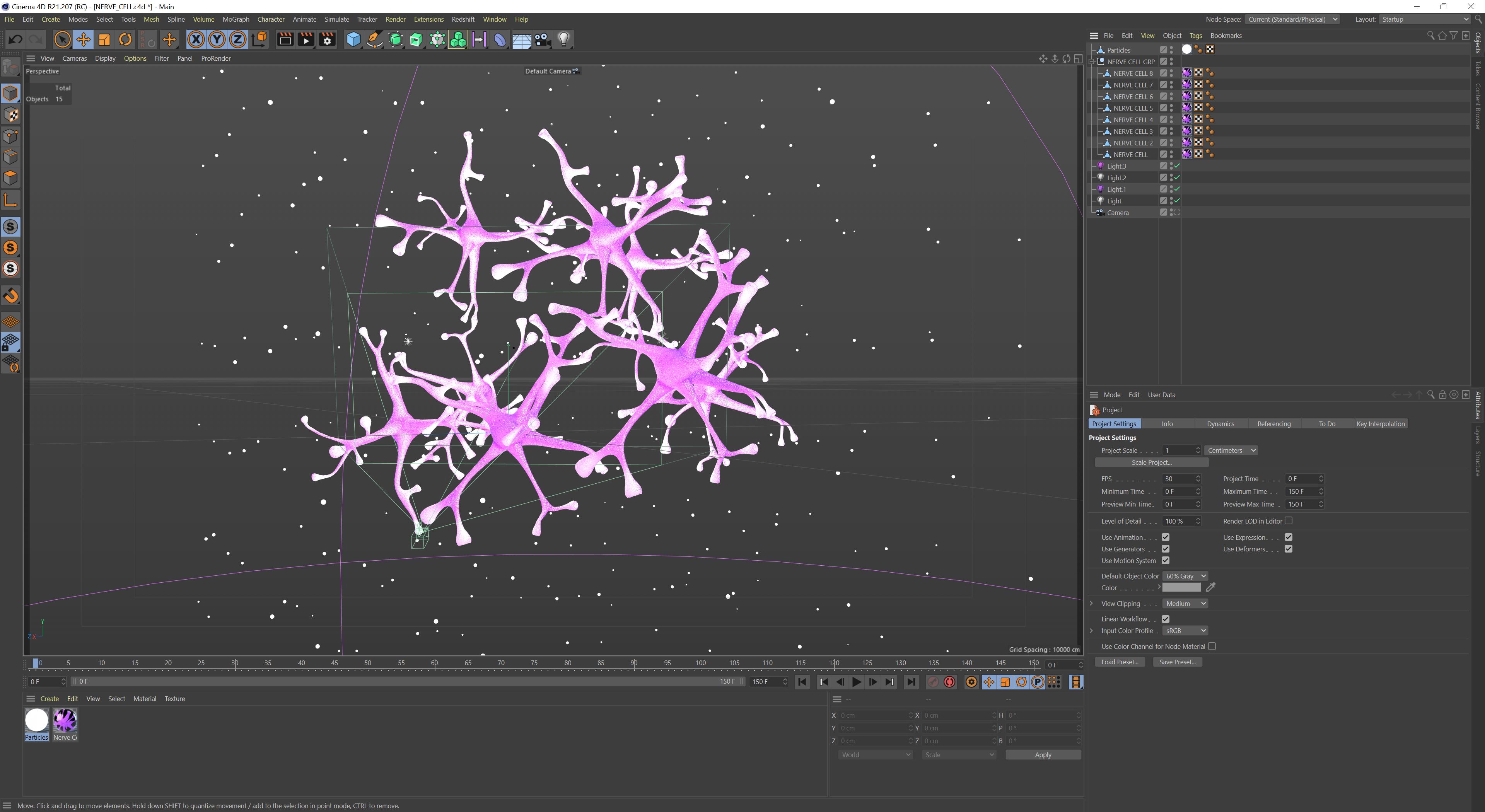The height and width of the screenshot is (812, 1485).
Task: Uncheck Linear Workflow option
Action: pyautogui.click(x=1165, y=619)
